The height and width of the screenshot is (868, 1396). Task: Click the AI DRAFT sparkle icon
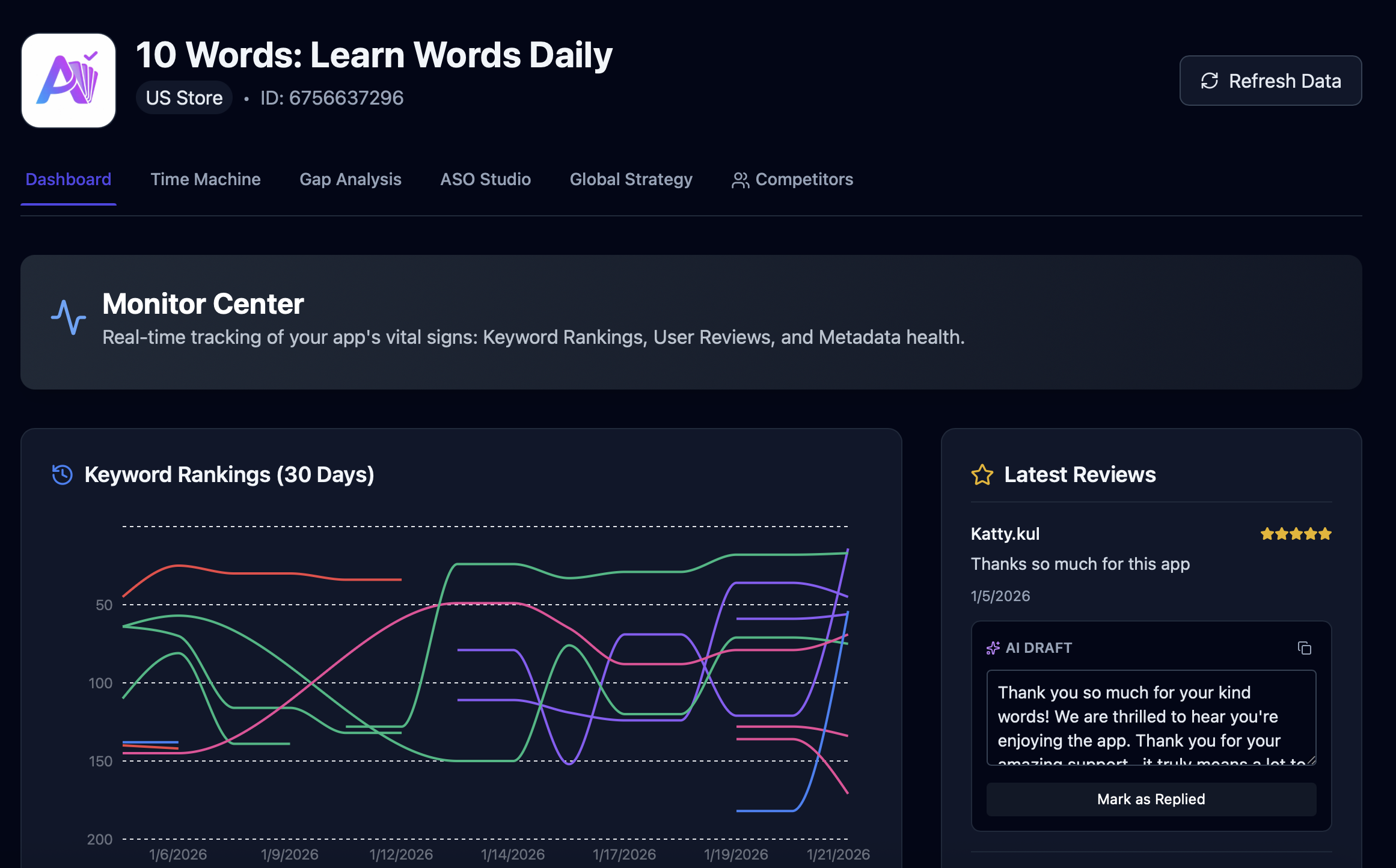coord(993,648)
